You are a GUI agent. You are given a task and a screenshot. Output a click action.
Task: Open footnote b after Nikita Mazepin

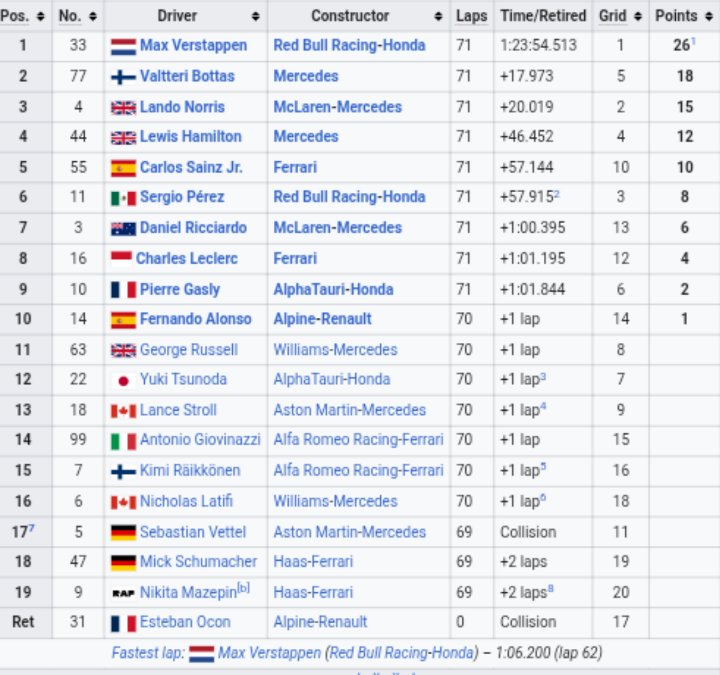click(243, 588)
